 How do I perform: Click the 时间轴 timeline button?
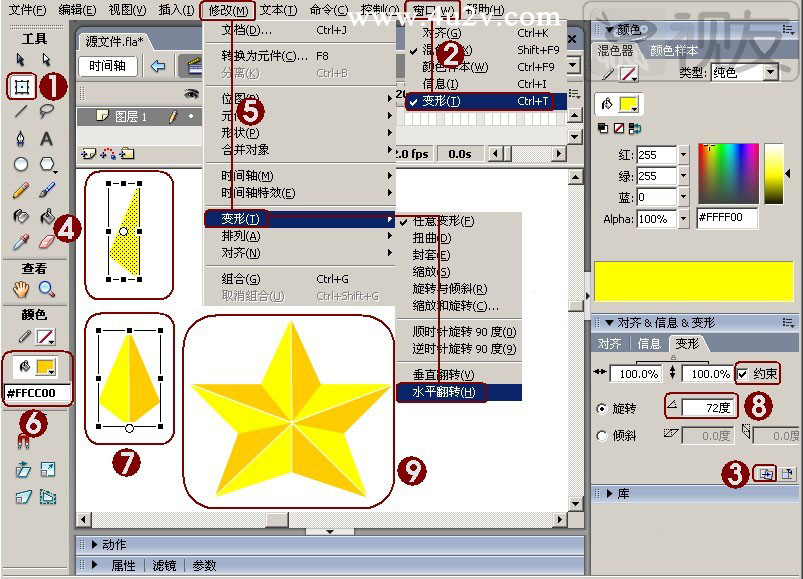(108, 66)
